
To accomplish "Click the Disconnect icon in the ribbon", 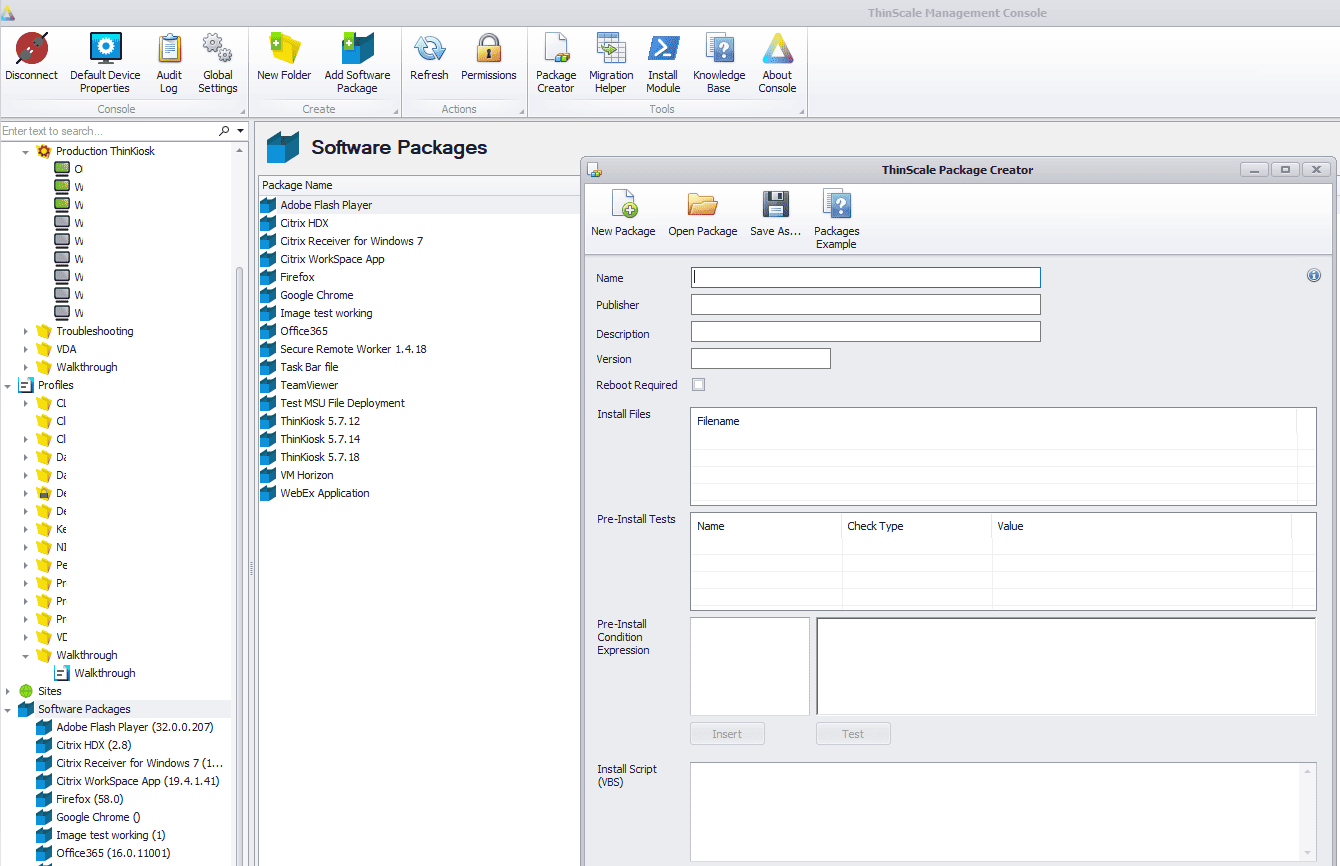I will [31, 57].
